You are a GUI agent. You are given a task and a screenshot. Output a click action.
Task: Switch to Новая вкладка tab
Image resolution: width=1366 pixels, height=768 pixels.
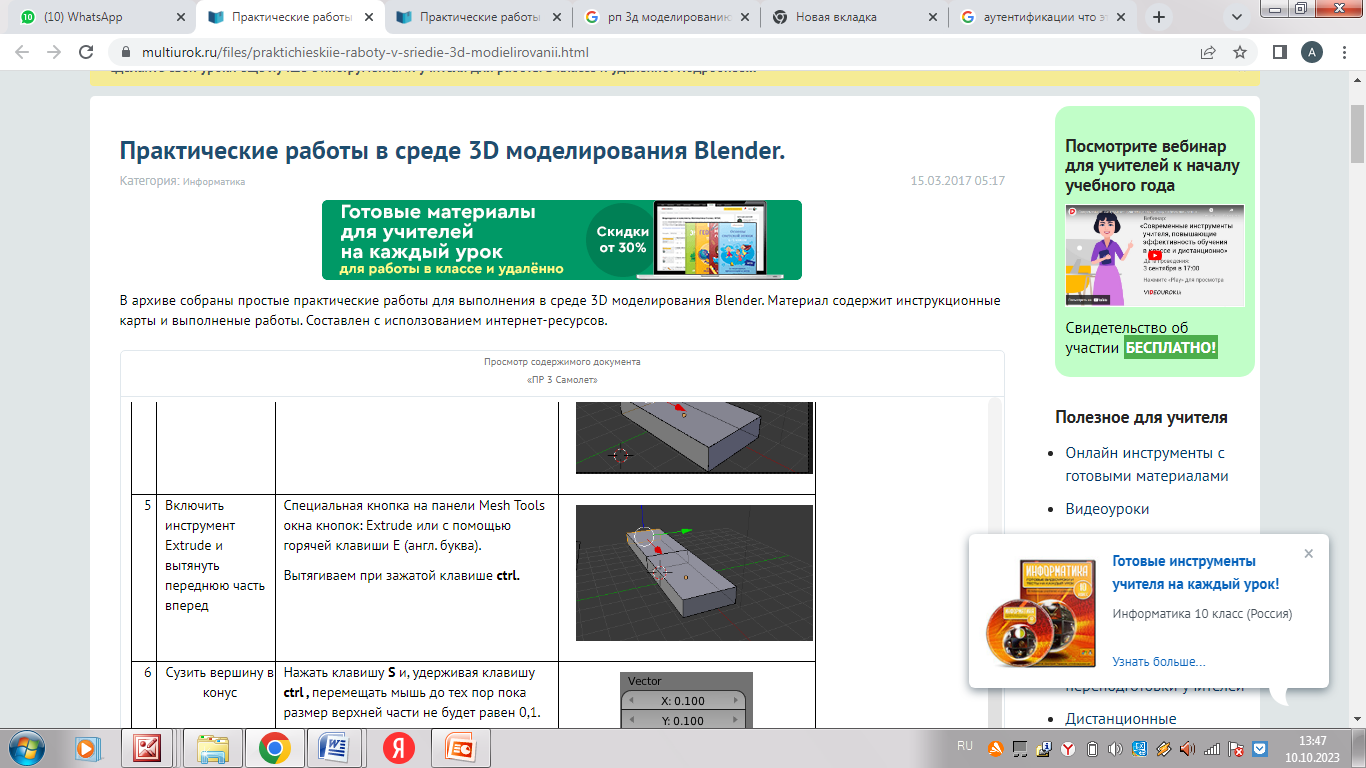tap(854, 17)
